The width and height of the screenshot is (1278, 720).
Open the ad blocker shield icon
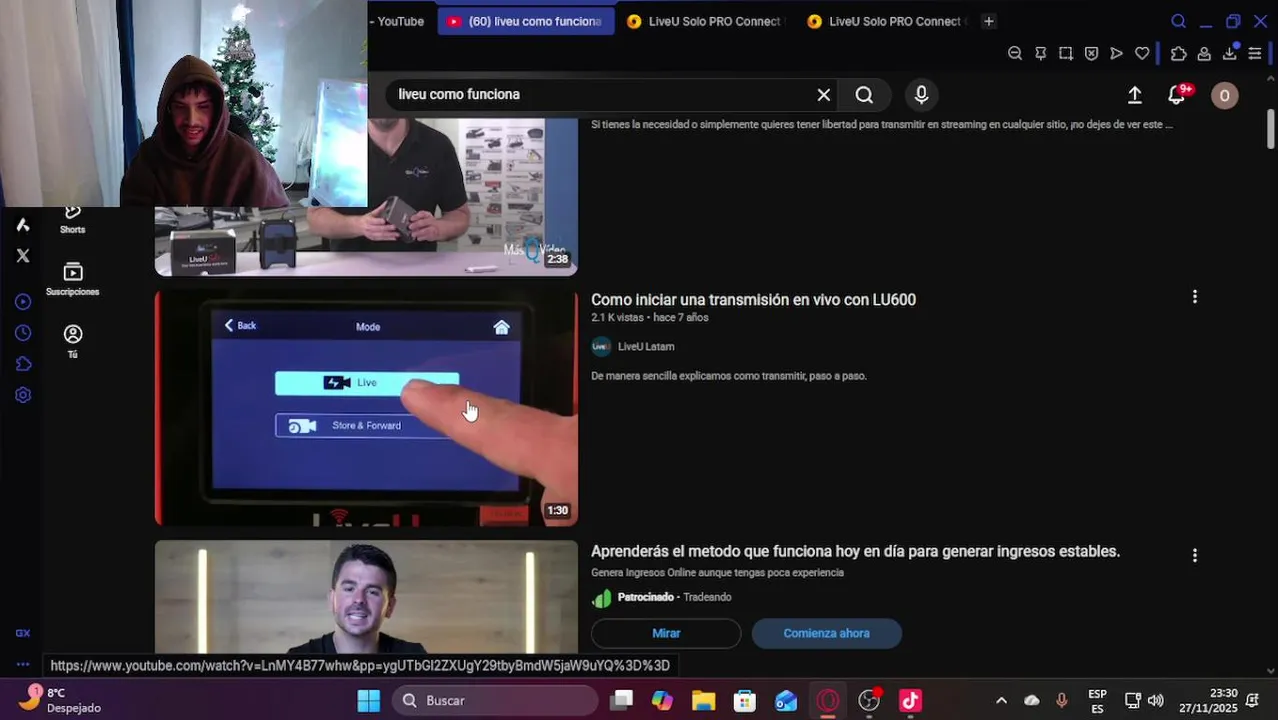coord(1091,54)
